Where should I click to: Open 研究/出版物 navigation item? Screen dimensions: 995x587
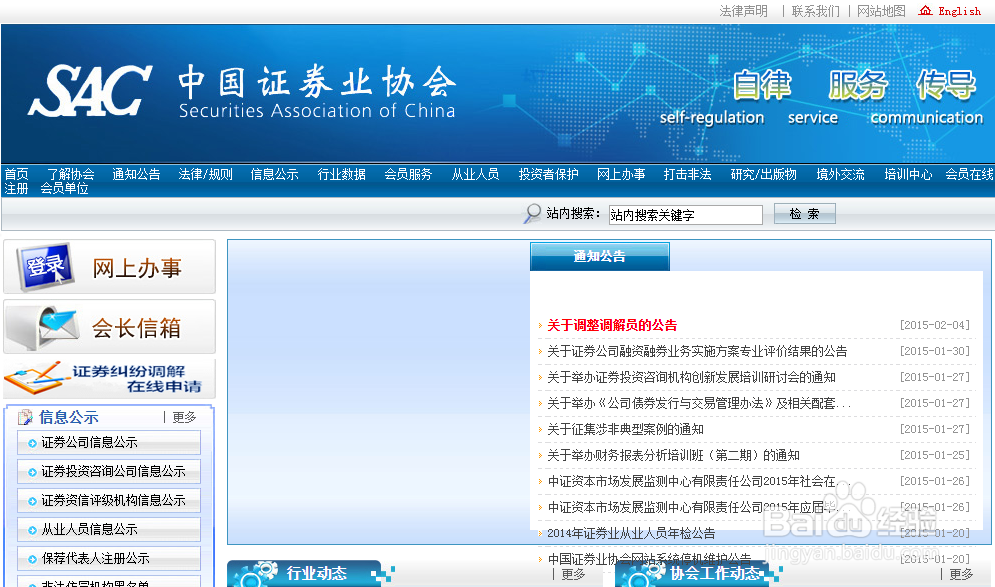point(763,174)
